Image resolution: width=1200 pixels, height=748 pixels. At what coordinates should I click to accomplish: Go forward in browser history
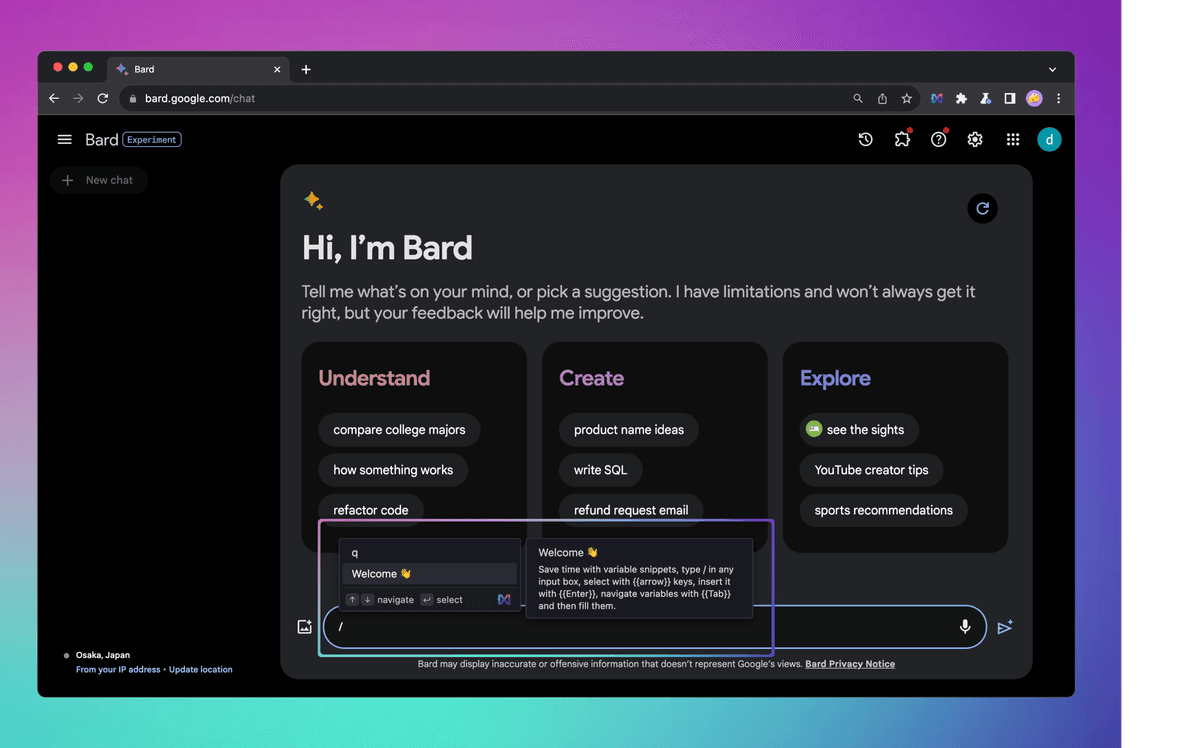coord(78,99)
